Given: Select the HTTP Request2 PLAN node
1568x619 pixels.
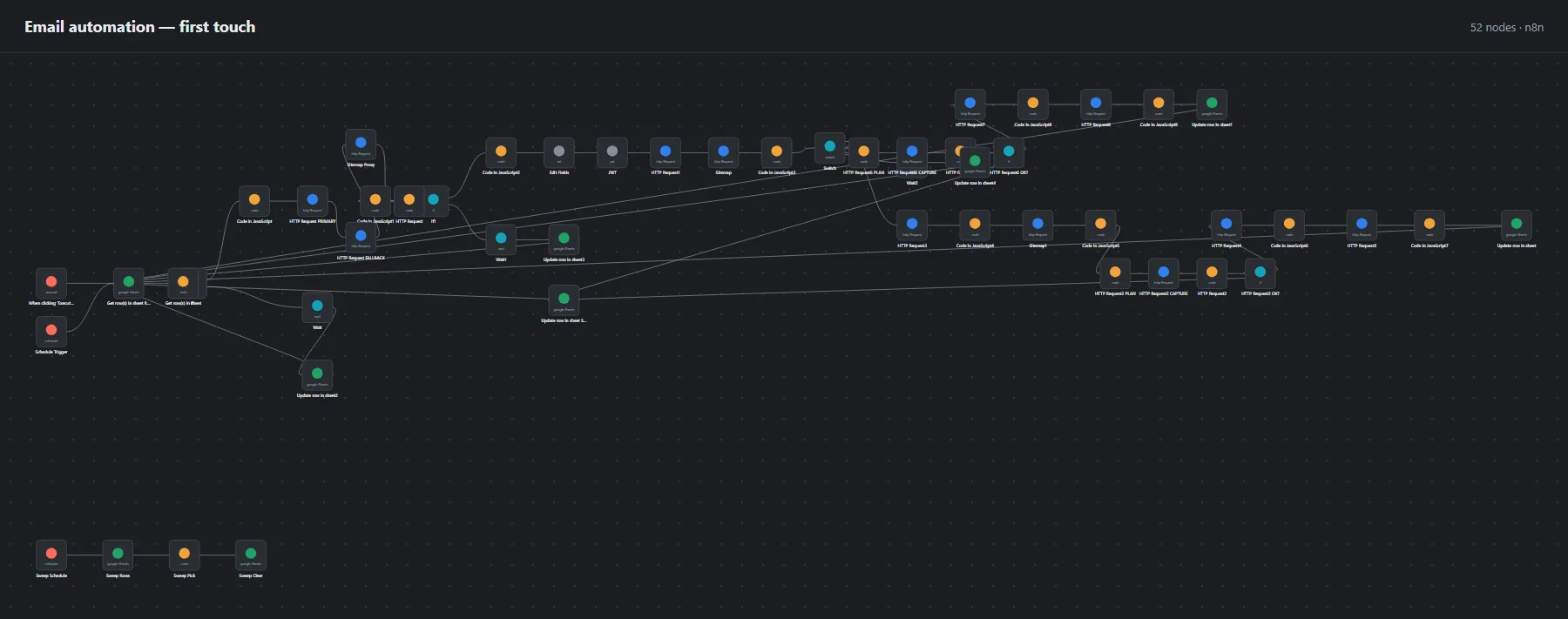Looking at the screenshot, I should click(1115, 274).
